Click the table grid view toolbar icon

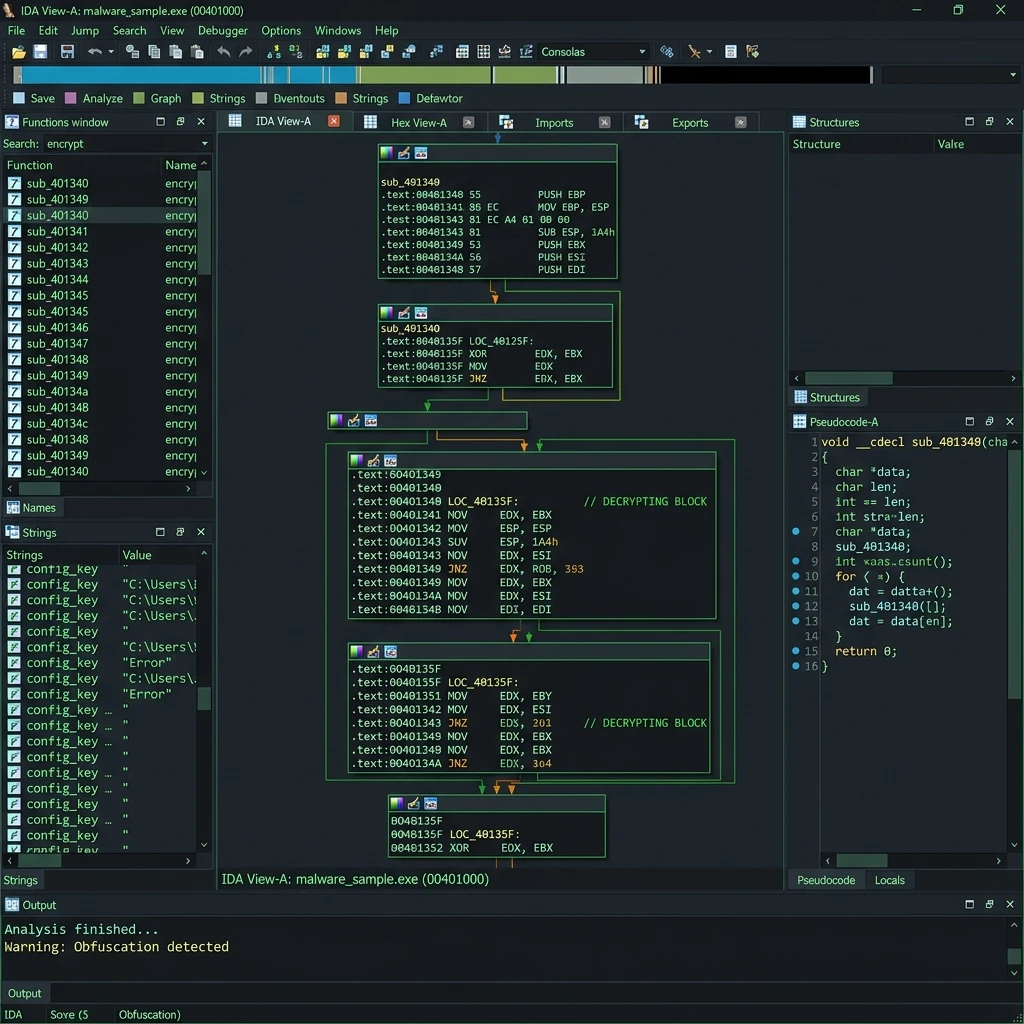484,52
